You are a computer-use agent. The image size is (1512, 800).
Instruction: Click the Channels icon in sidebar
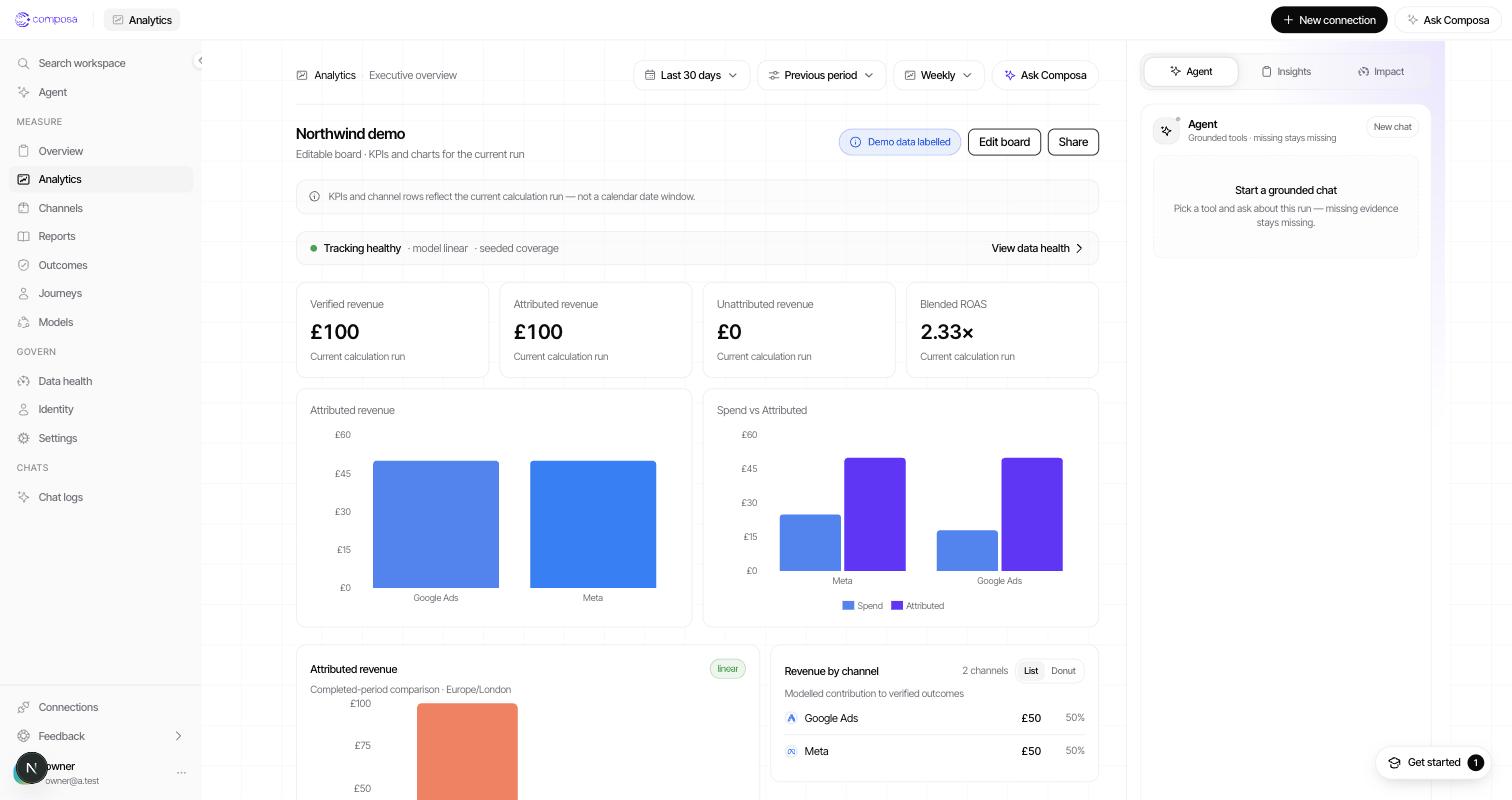point(23,208)
